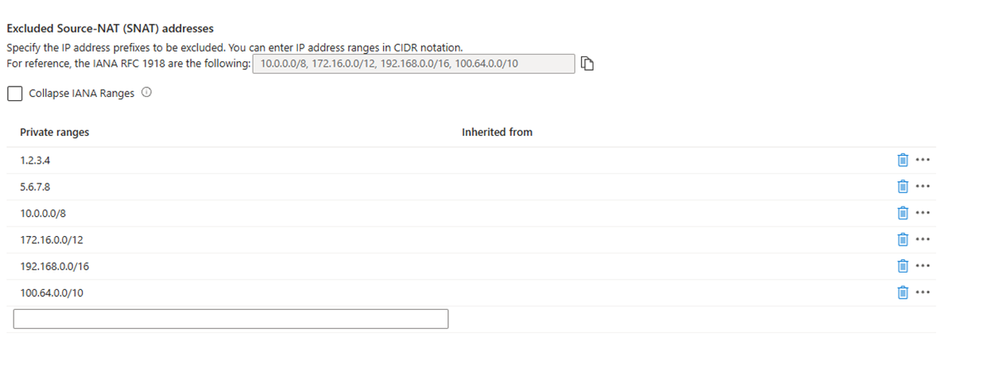
Task: Open the ellipsis menu for 10.0.0.0/8
Action: click(923, 213)
